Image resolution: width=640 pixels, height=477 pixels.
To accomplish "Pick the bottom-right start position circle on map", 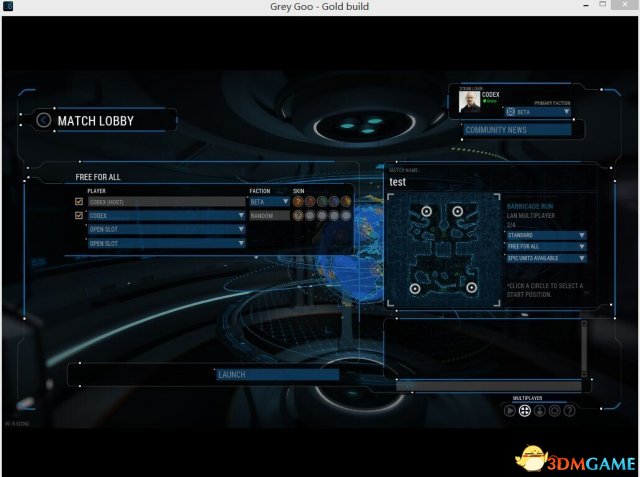I will pos(471,287).
